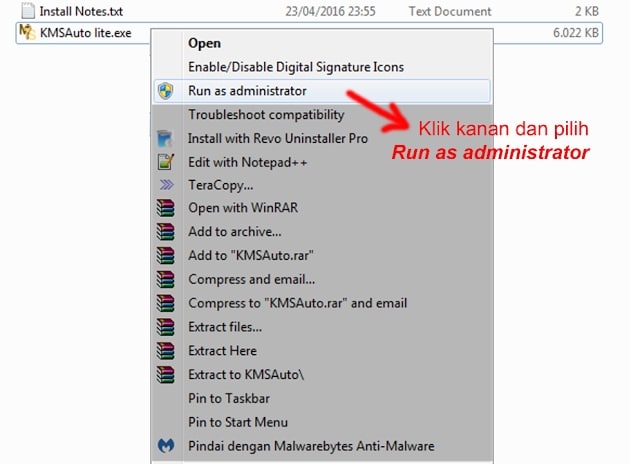Click the KMSAuto lite.exe file icon
Screen dimensions: 630x464
27,33
